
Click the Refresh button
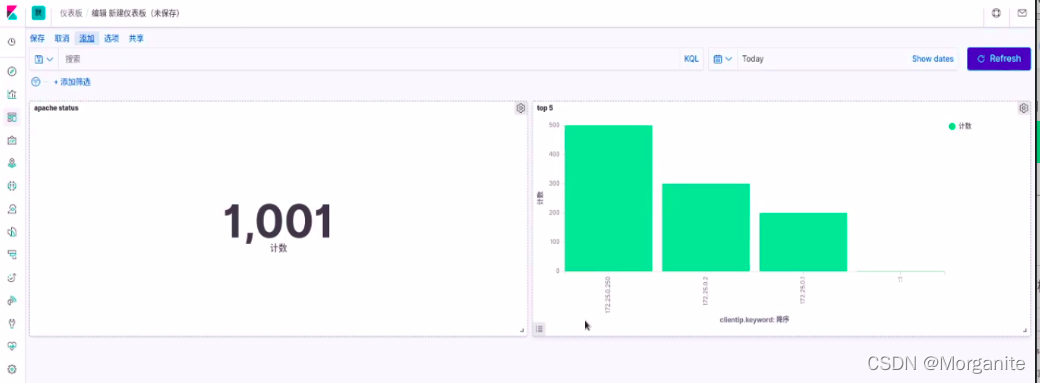click(x=999, y=59)
